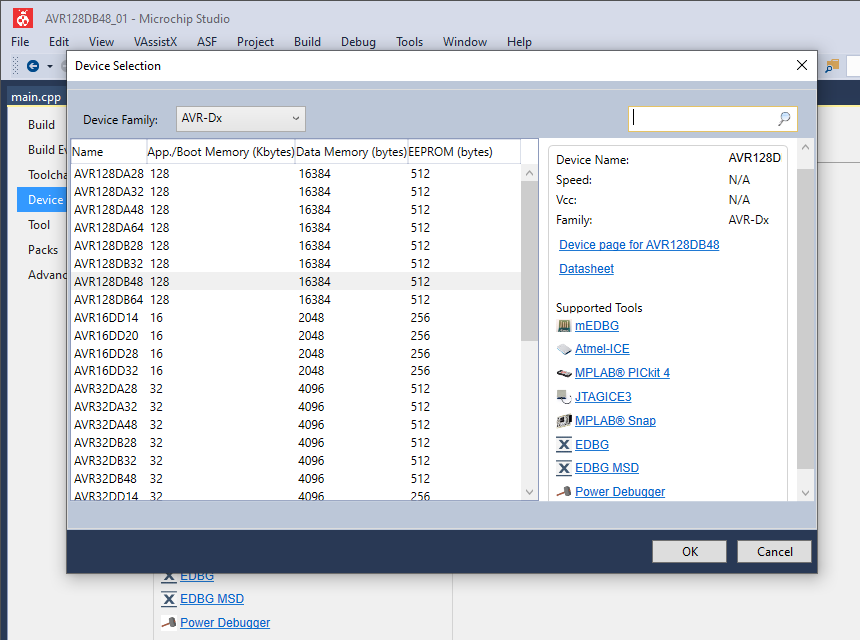Click the MPLAB PICkit 4 tool icon
The height and width of the screenshot is (640, 860).
(x=564, y=373)
